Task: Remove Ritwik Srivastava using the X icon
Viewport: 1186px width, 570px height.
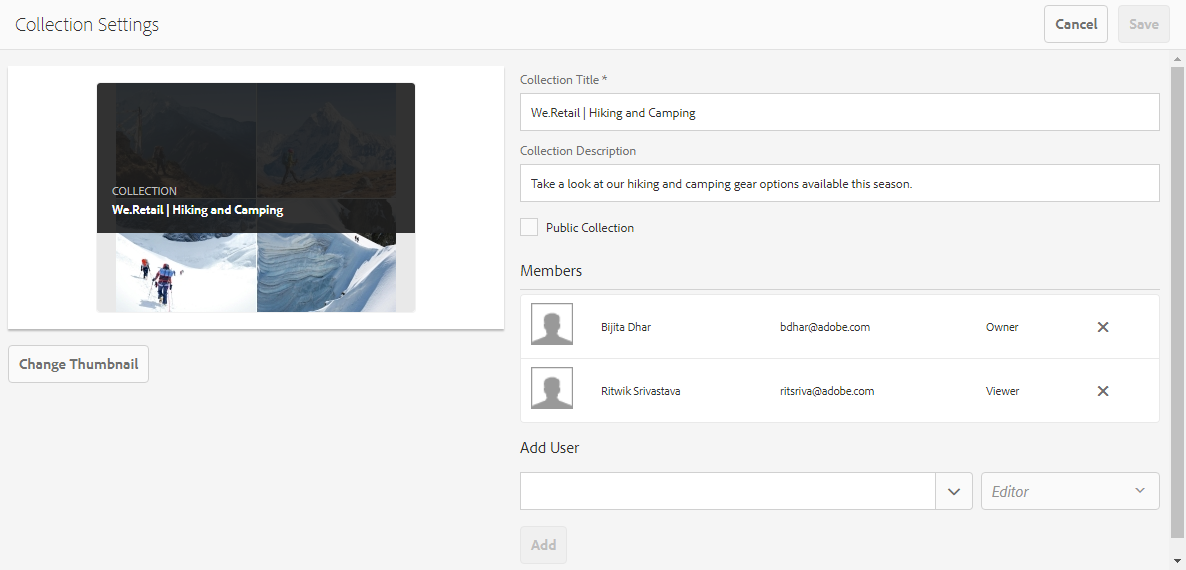Action: 1103,391
